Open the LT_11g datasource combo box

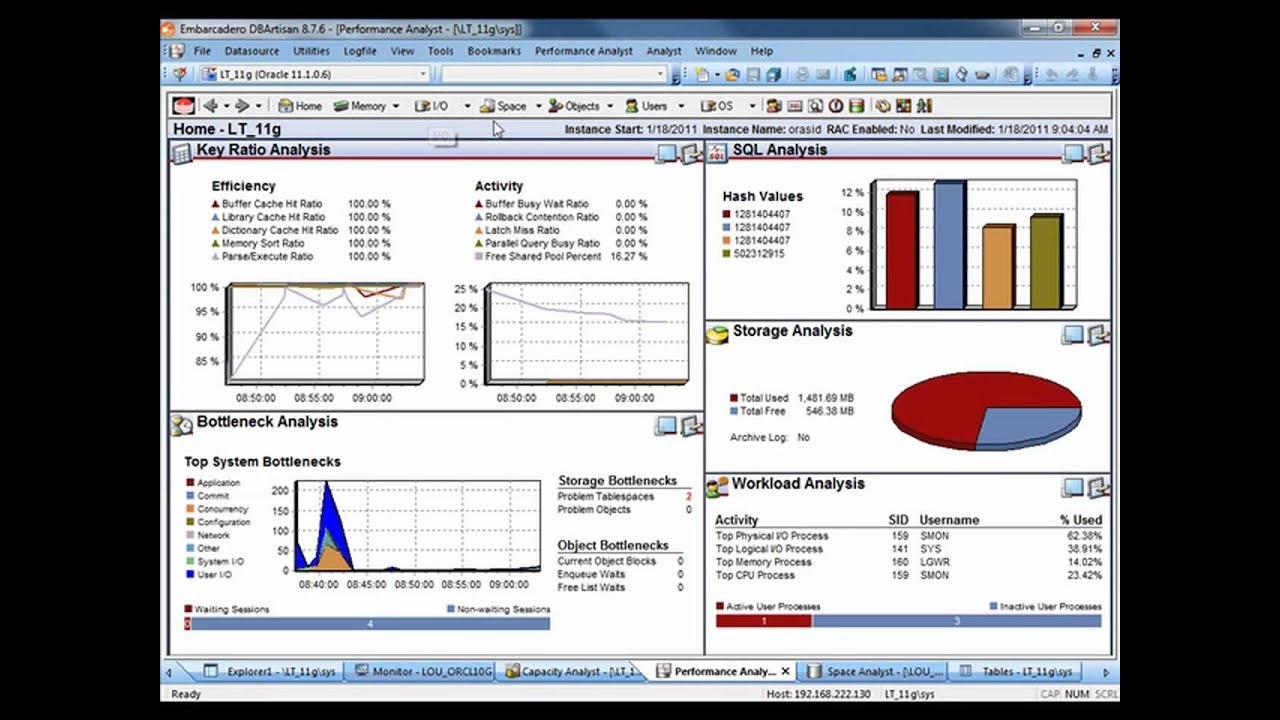click(x=314, y=74)
